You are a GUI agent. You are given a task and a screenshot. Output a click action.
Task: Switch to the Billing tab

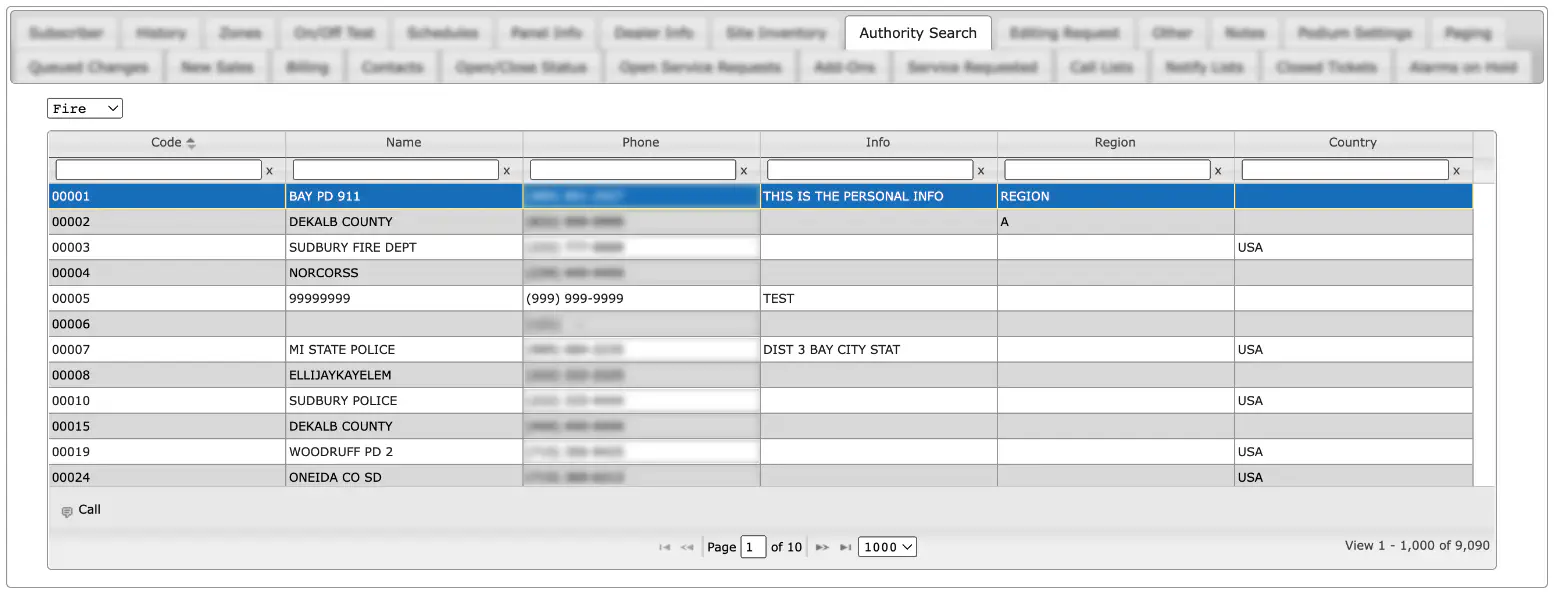[306, 68]
